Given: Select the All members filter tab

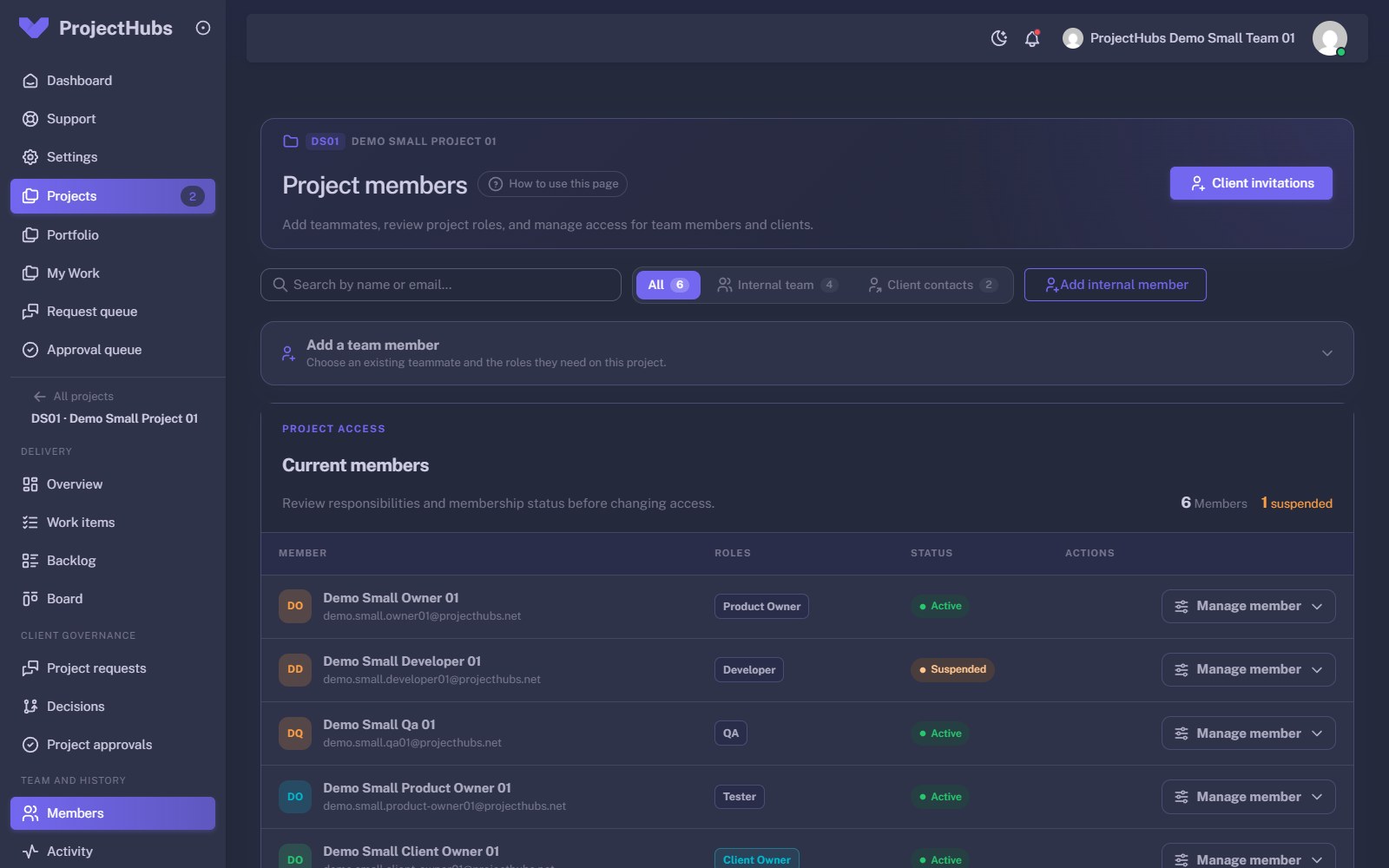Looking at the screenshot, I should pyautogui.click(x=668, y=285).
